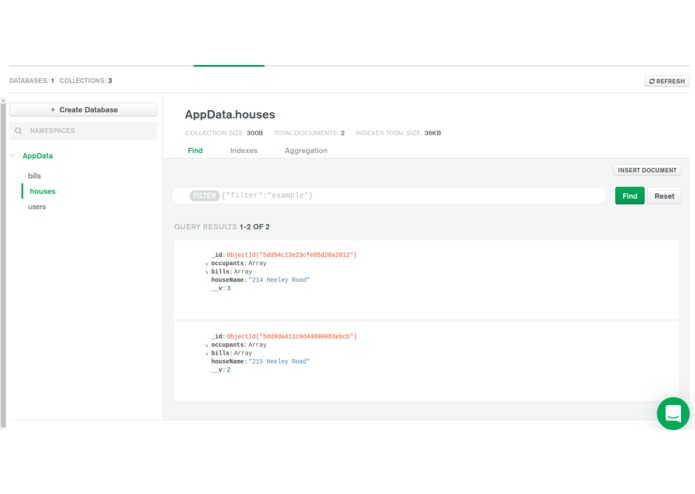The width and height of the screenshot is (695, 494).
Task: Expand bills array of 214 Heeley Road
Action: 207,272
